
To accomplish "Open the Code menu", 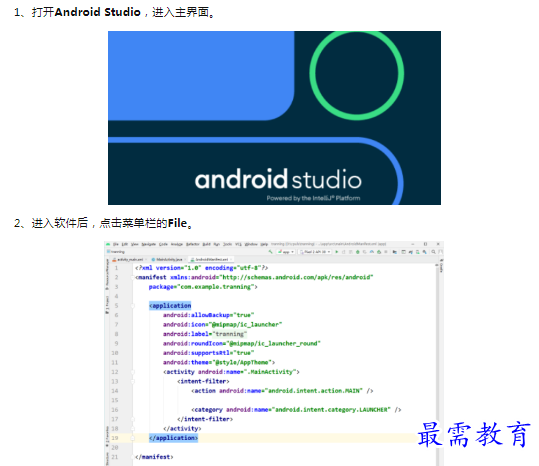I will 163,244.
